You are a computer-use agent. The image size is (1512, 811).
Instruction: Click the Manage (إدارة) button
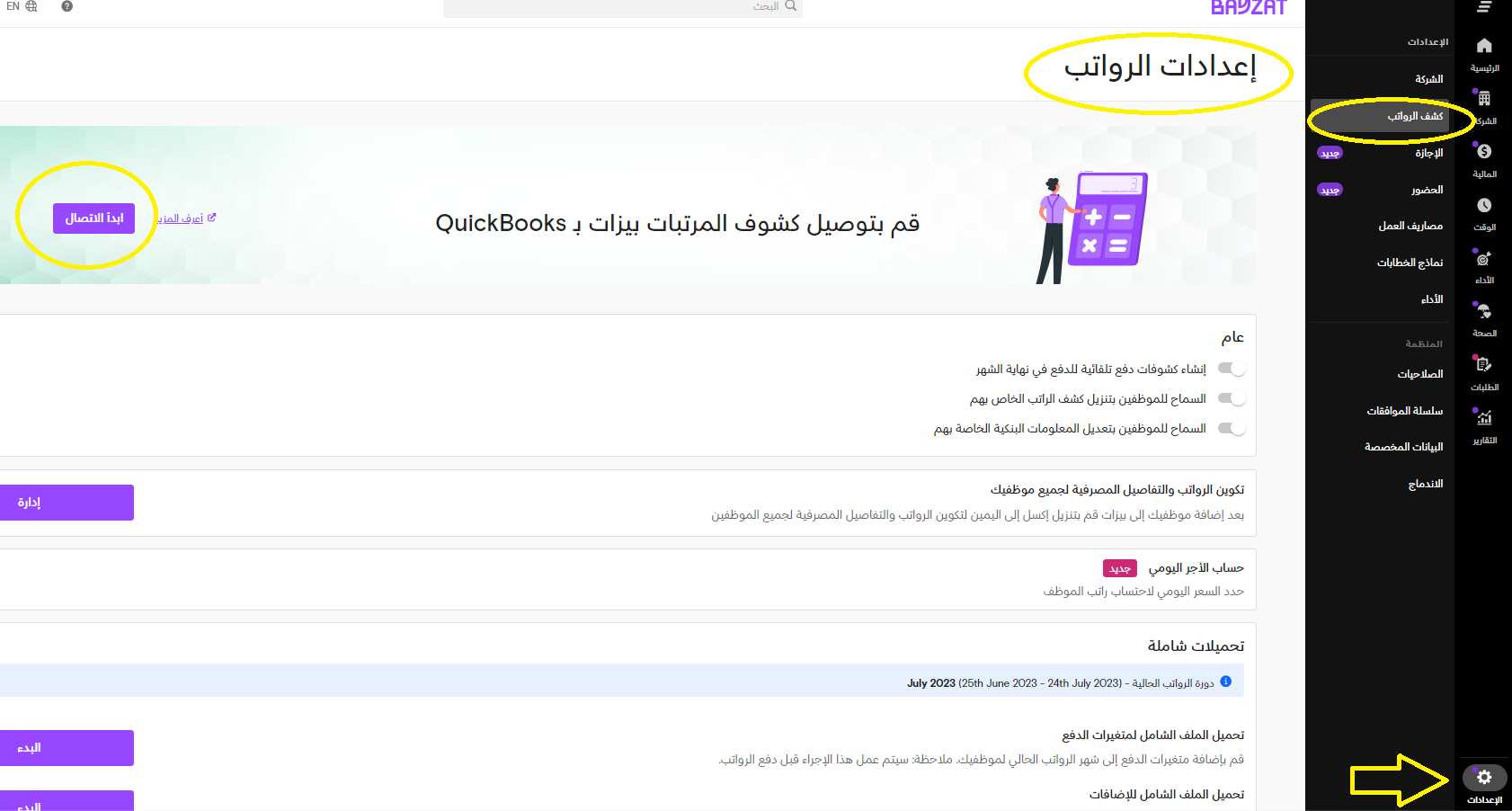(67, 503)
